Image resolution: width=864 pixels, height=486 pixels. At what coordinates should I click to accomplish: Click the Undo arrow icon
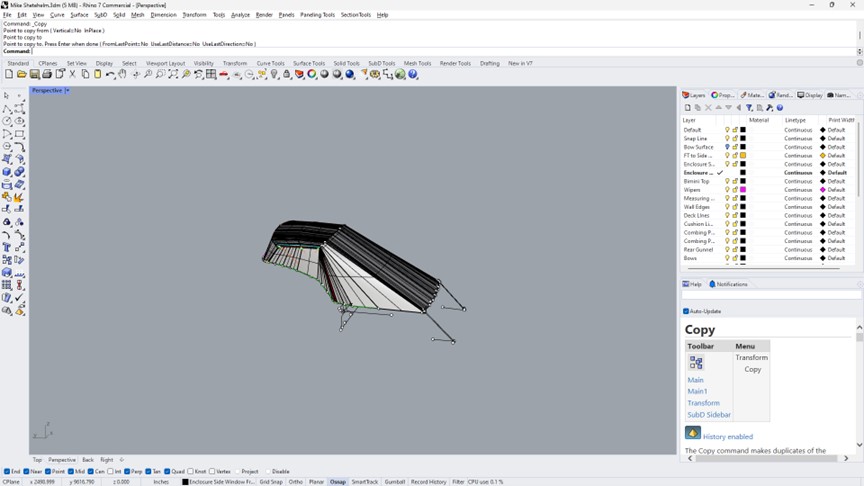coord(110,74)
